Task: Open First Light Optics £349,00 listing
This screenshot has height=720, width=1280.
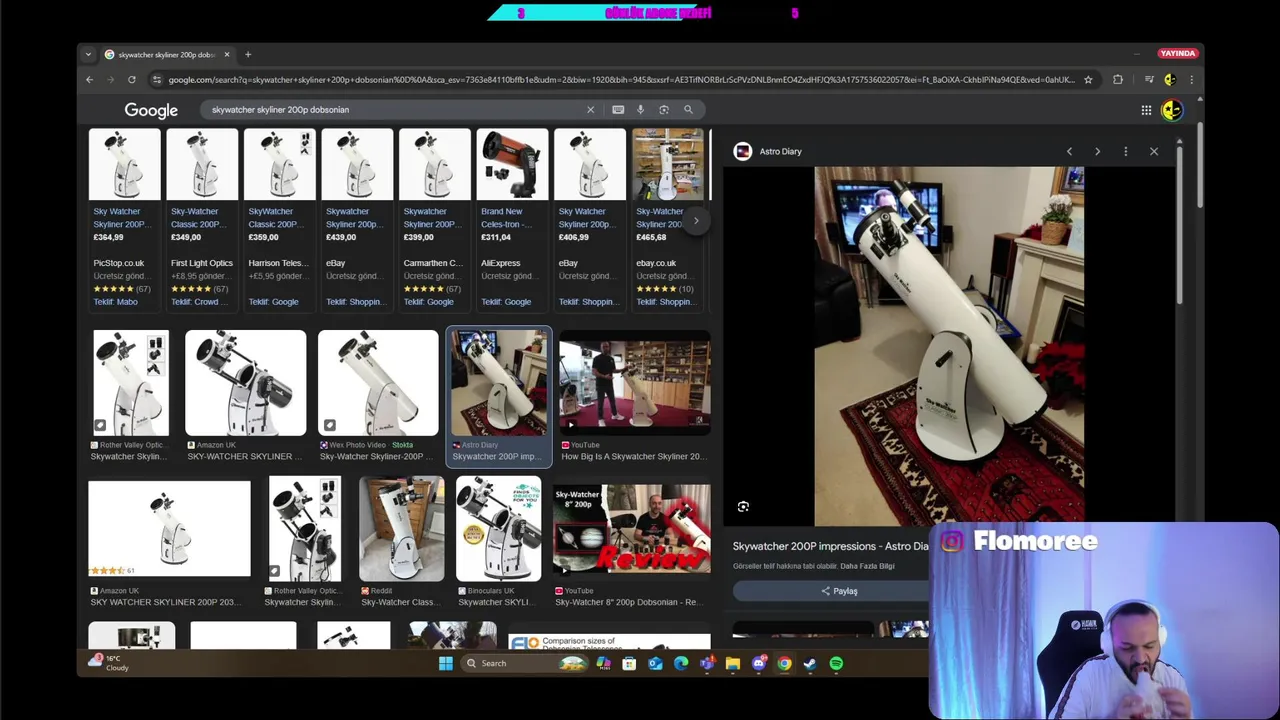Action: (202, 219)
